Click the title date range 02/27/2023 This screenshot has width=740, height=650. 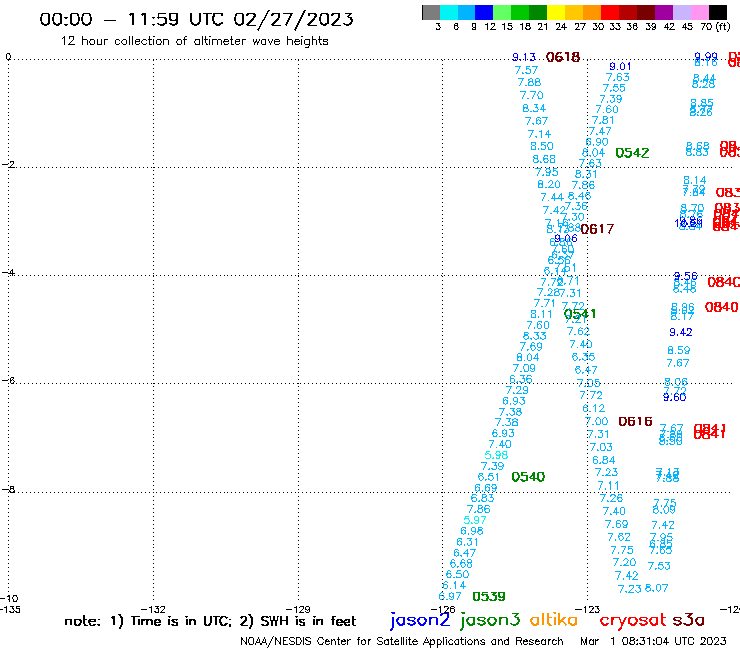[294, 19]
